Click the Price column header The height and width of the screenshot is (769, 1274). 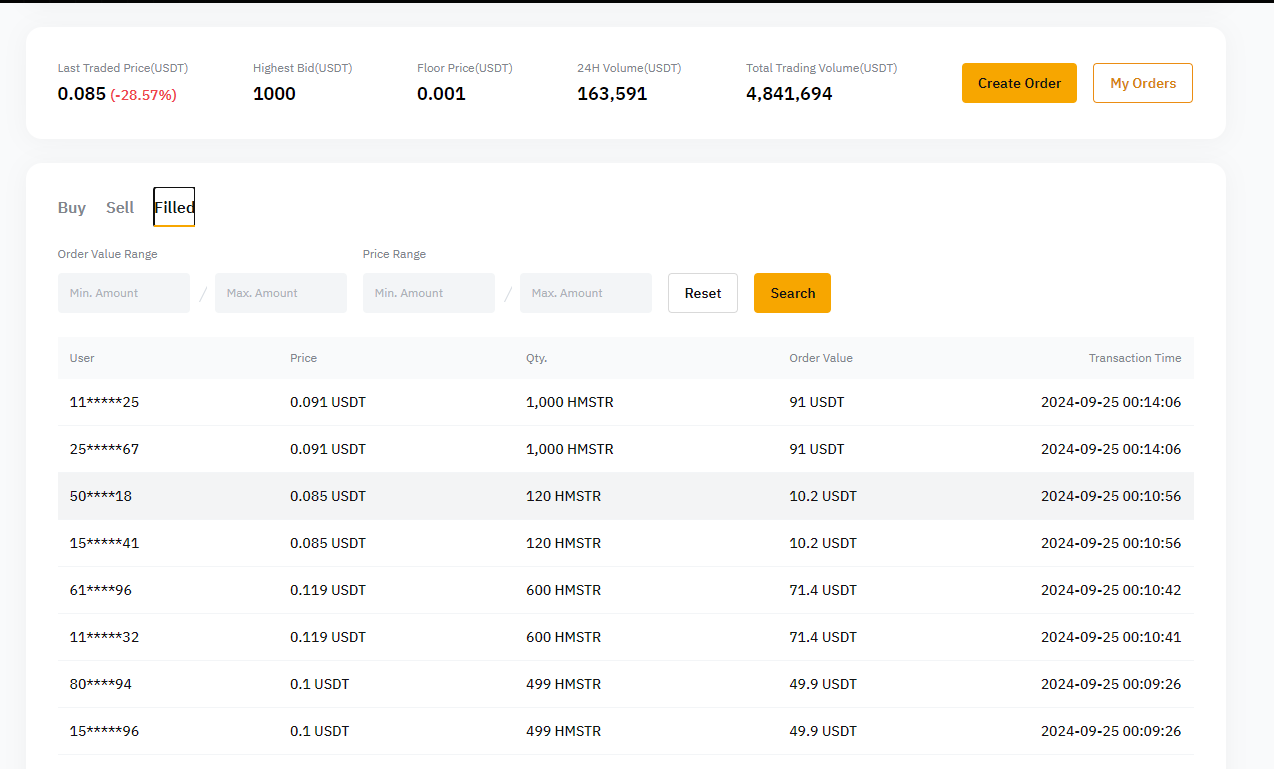click(x=303, y=358)
